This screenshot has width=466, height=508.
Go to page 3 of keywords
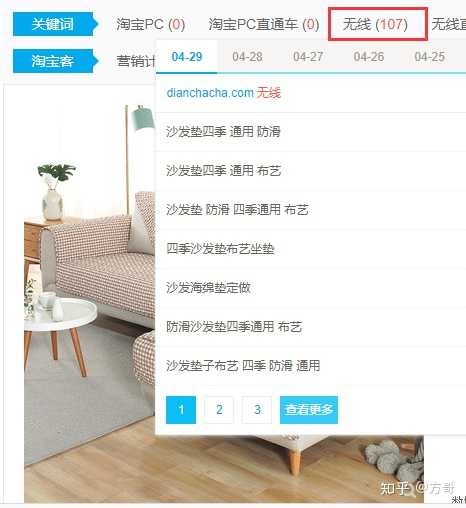click(x=257, y=410)
